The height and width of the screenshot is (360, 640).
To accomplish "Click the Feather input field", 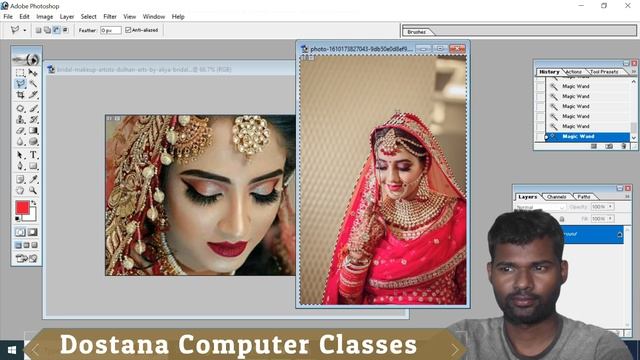I will [x=111, y=30].
